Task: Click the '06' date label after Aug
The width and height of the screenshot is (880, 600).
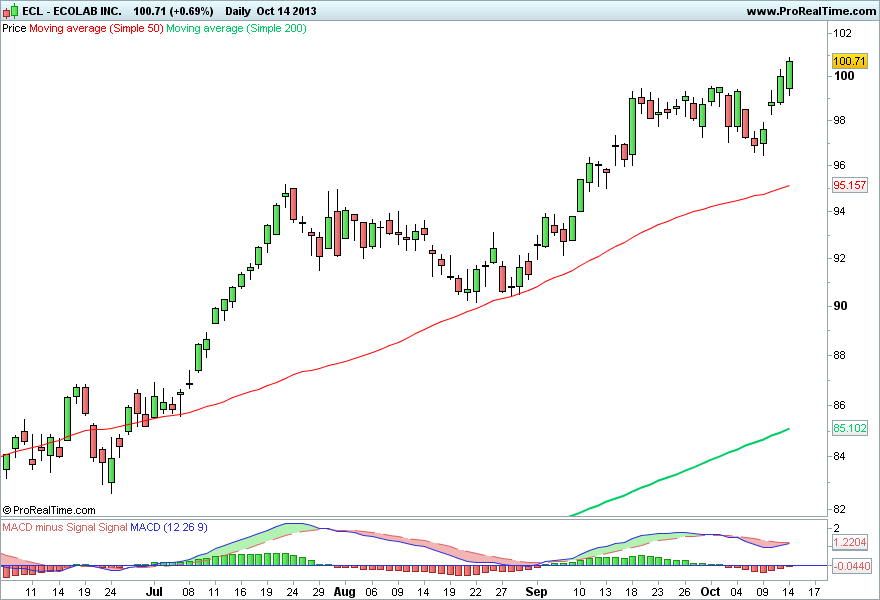Action: click(x=372, y=592)
